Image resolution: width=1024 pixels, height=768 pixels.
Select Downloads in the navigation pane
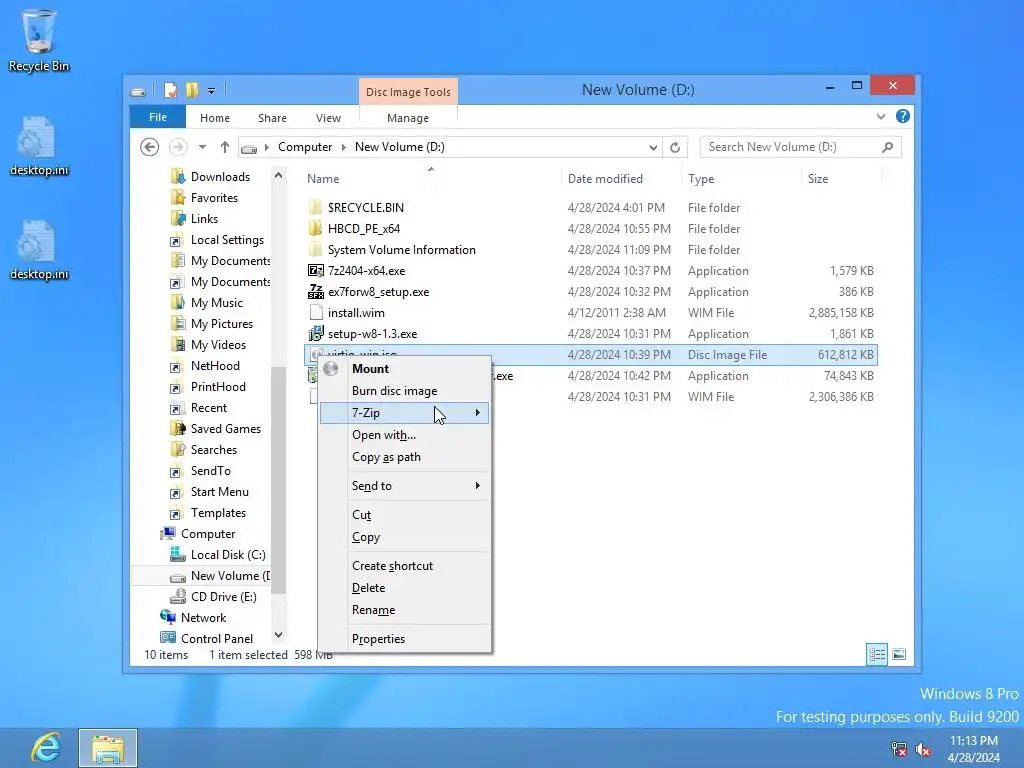click(220, 177)
